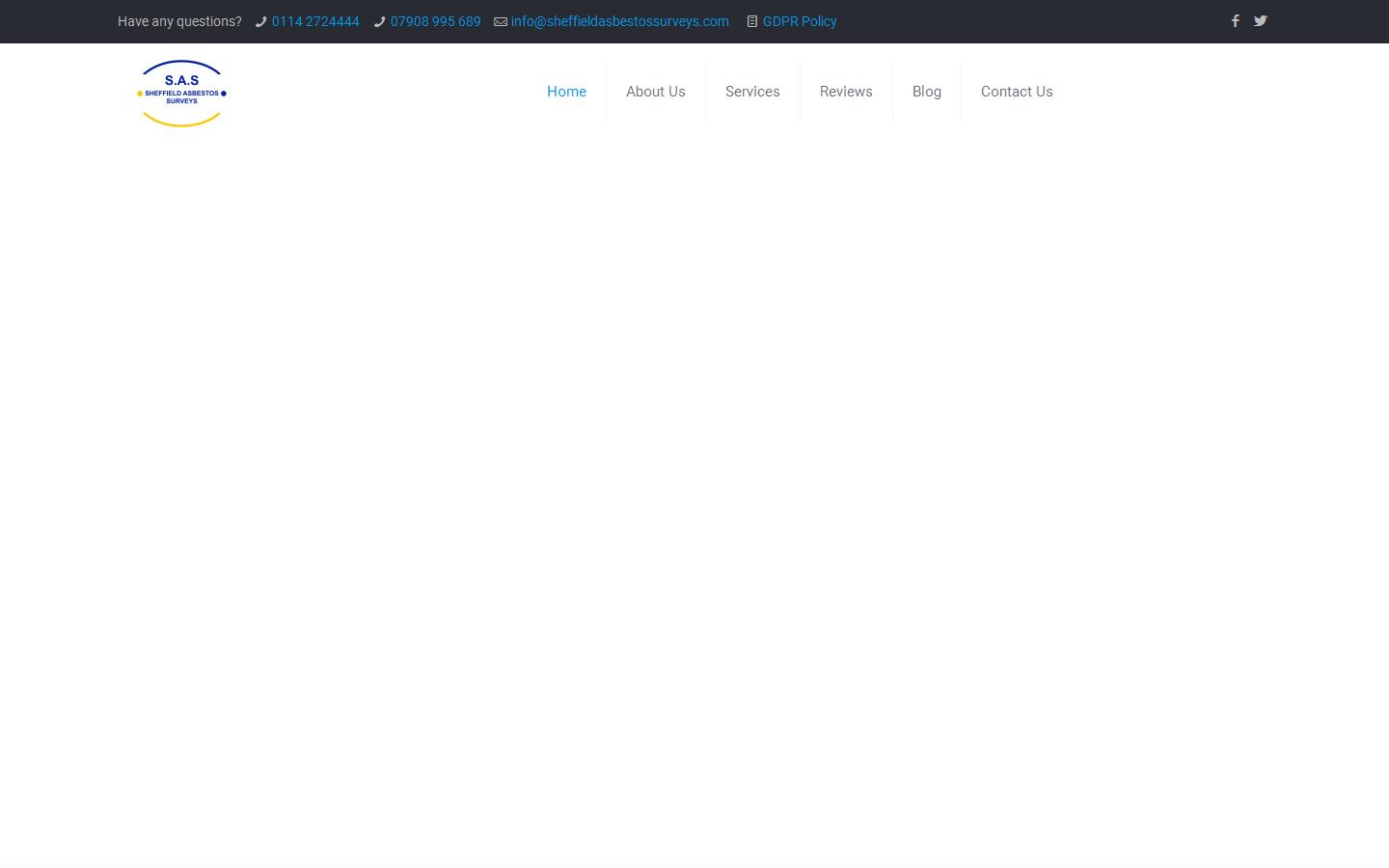Navigate to the Reviews page
The height and width of the screenshot is (868, 1389).
(x=846, y=92)
